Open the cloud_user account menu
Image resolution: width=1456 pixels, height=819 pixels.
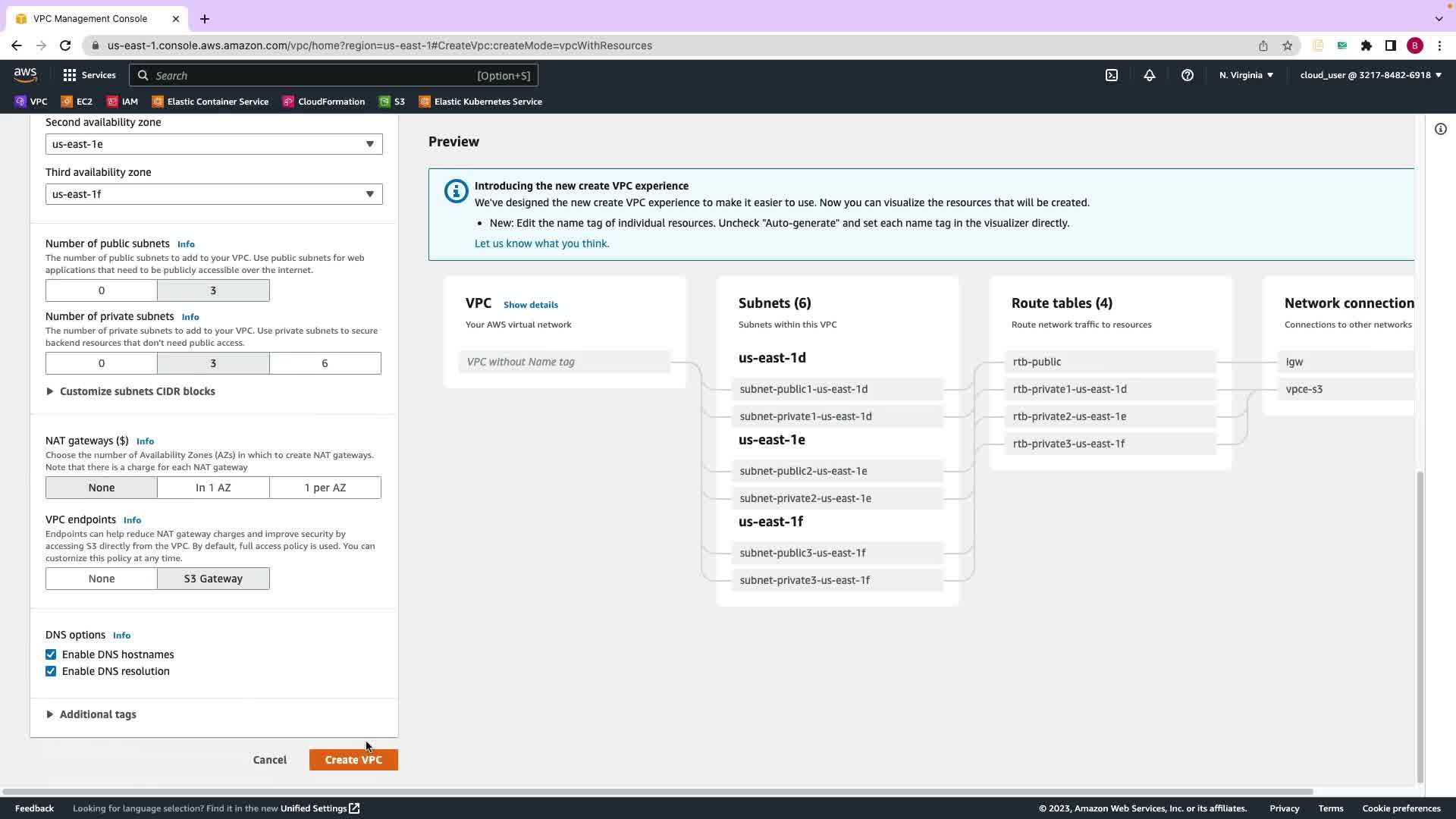click(1370, 75)
